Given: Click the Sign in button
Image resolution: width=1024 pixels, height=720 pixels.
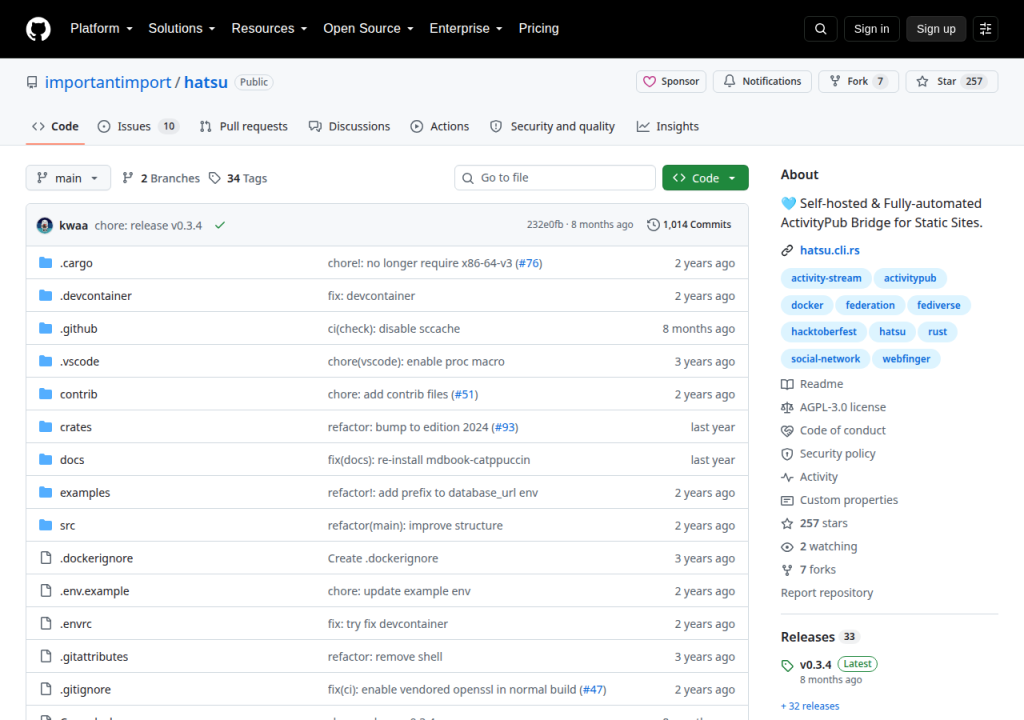Looking at the screenshot, I should pos(871,29).
